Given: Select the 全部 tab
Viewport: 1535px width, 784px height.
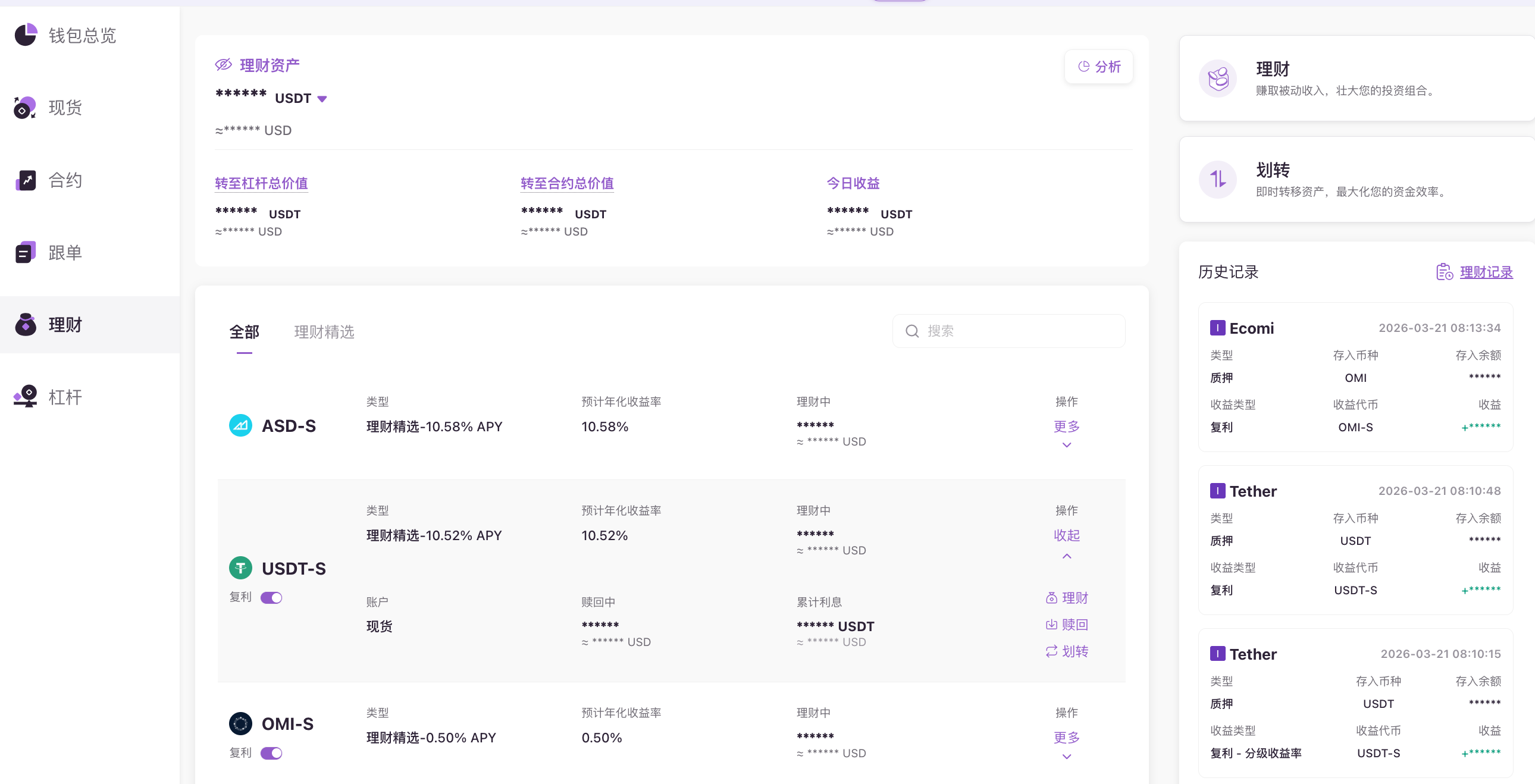Looking at the screenshot, I should tap(245, 332).
